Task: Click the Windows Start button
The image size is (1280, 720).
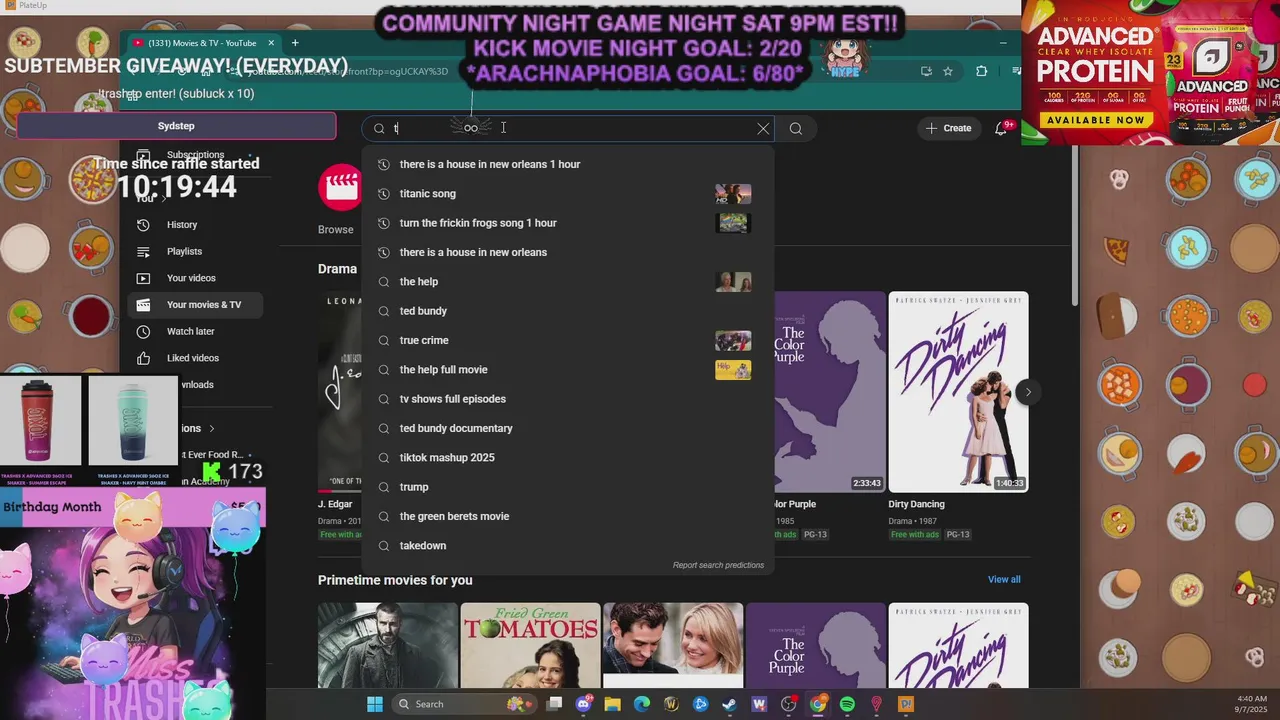Action: pos(374,704)
